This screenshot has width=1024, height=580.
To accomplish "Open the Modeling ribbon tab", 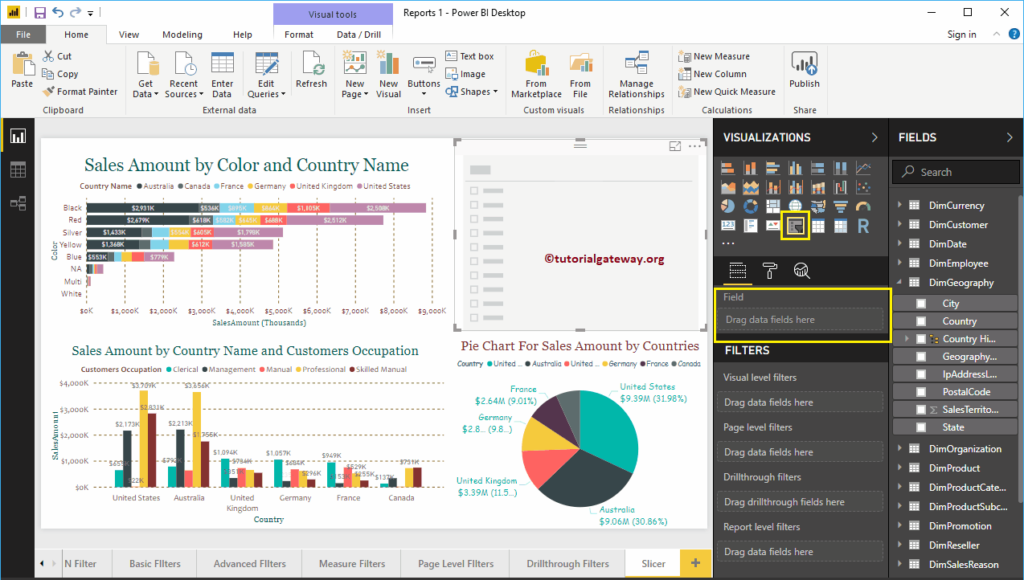I will (x=182, y=35).
